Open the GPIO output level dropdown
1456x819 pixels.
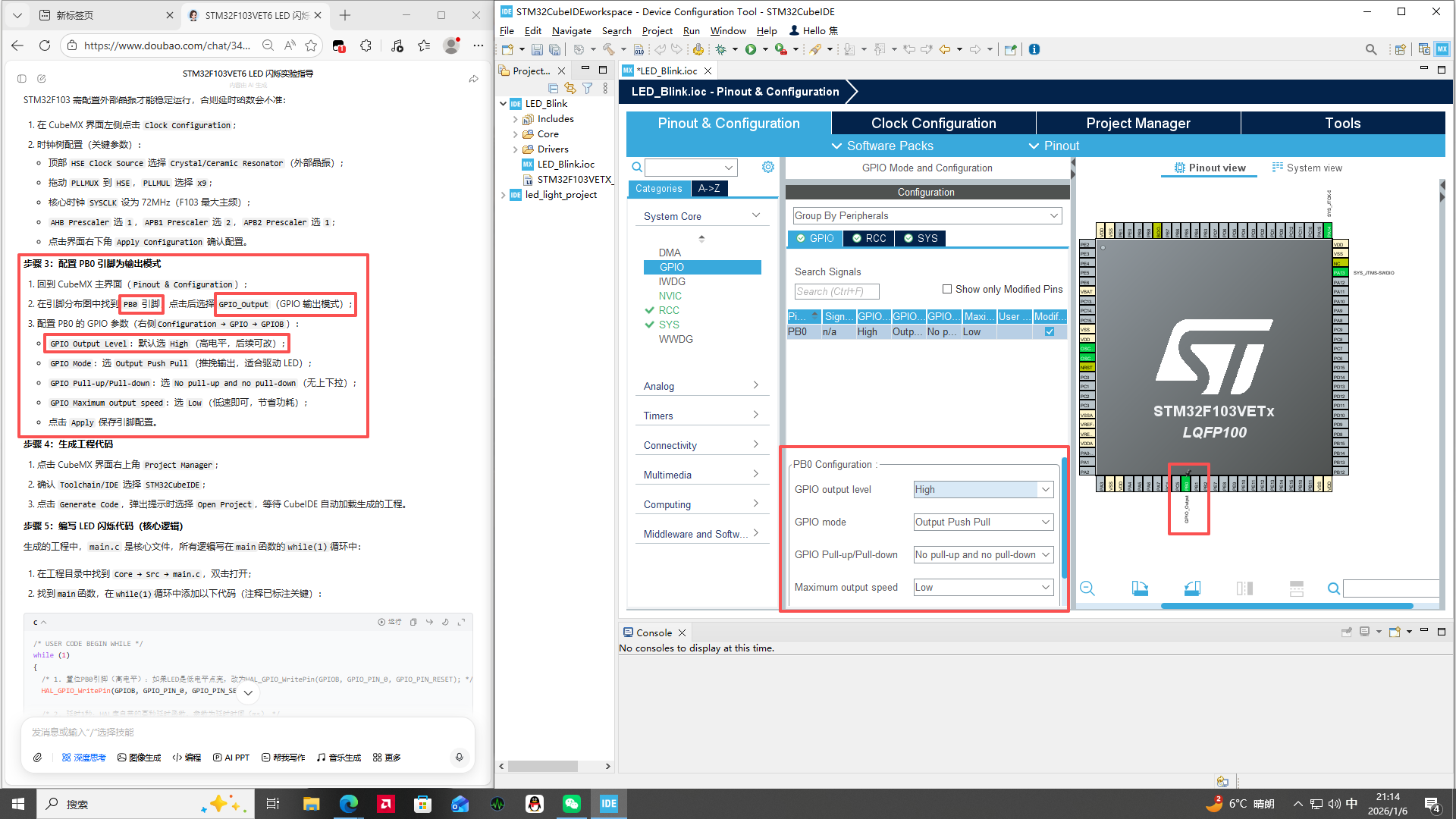tap(984, 489)
